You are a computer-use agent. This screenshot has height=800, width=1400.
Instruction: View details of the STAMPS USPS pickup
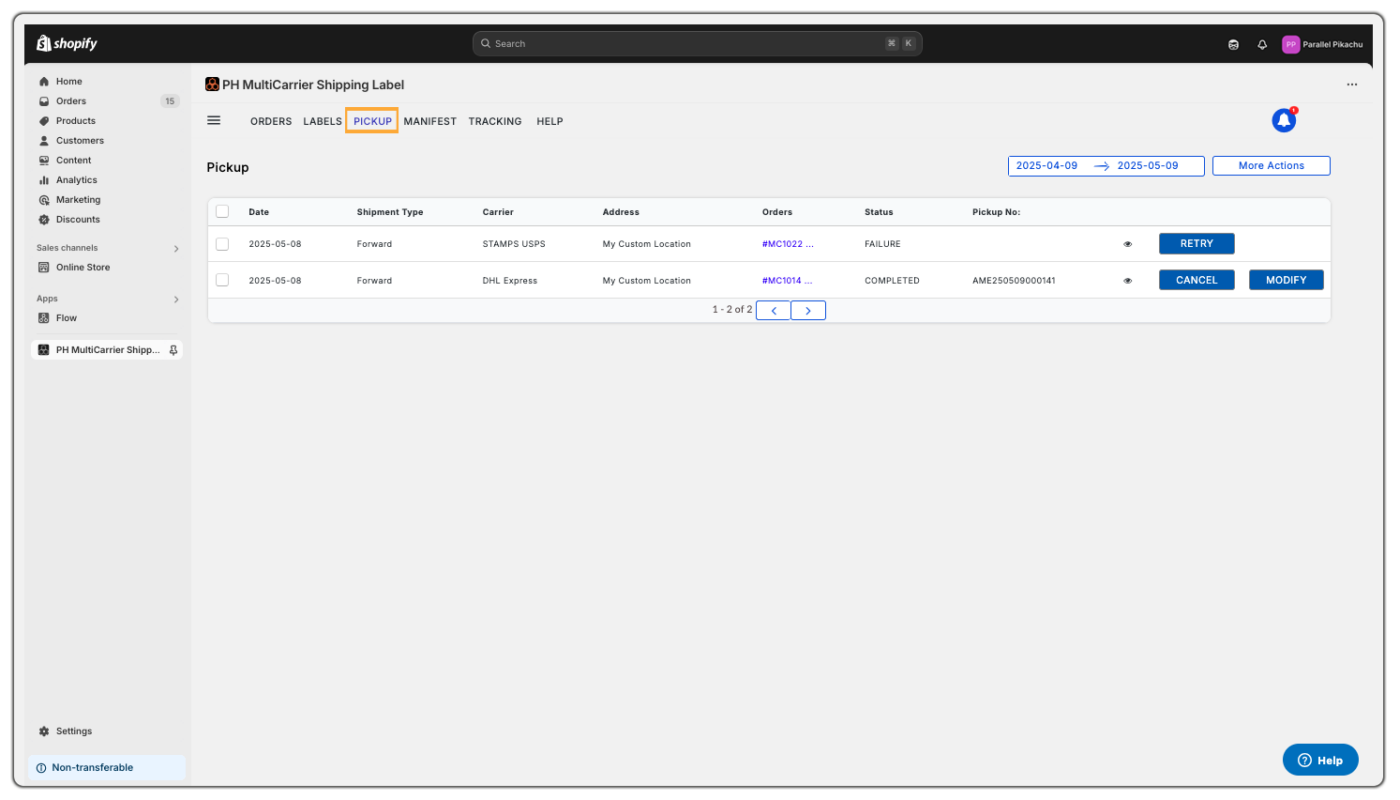coord(1128,244)
